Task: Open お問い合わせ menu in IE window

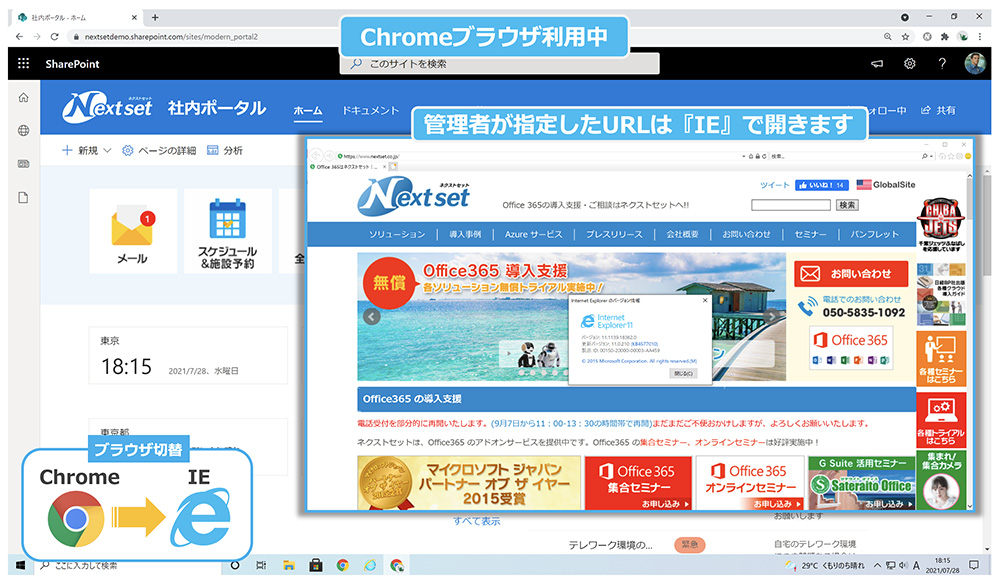Action: [x=746, y=234]
